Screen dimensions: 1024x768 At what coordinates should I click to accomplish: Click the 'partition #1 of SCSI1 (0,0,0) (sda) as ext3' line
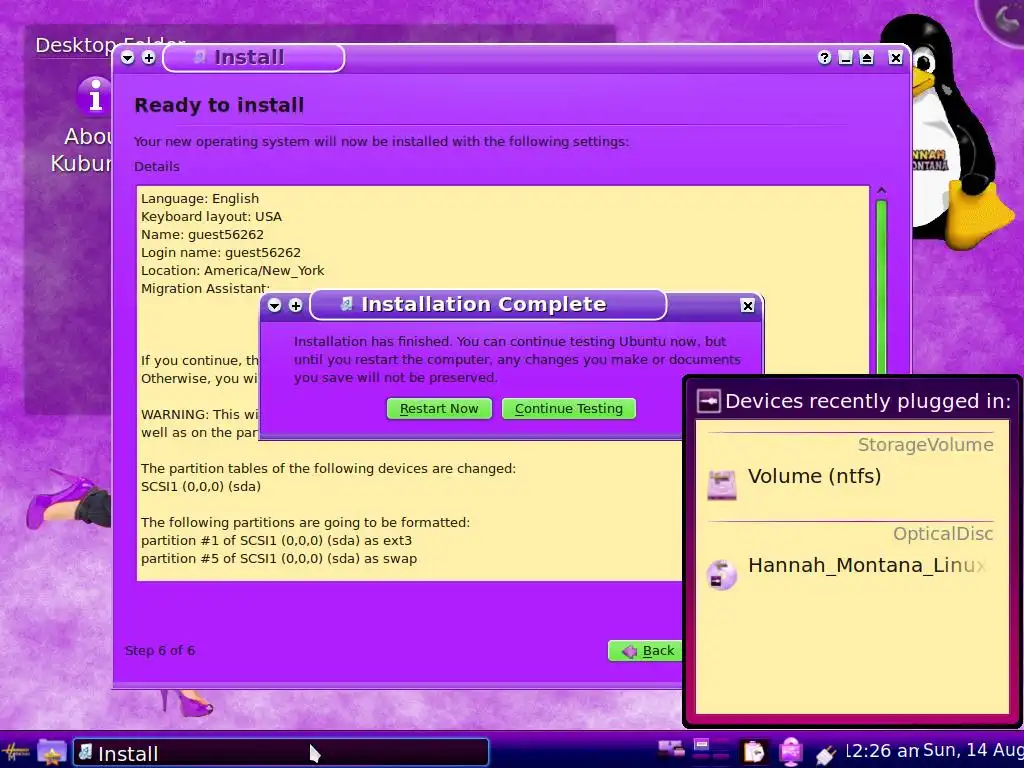(276, 541)
